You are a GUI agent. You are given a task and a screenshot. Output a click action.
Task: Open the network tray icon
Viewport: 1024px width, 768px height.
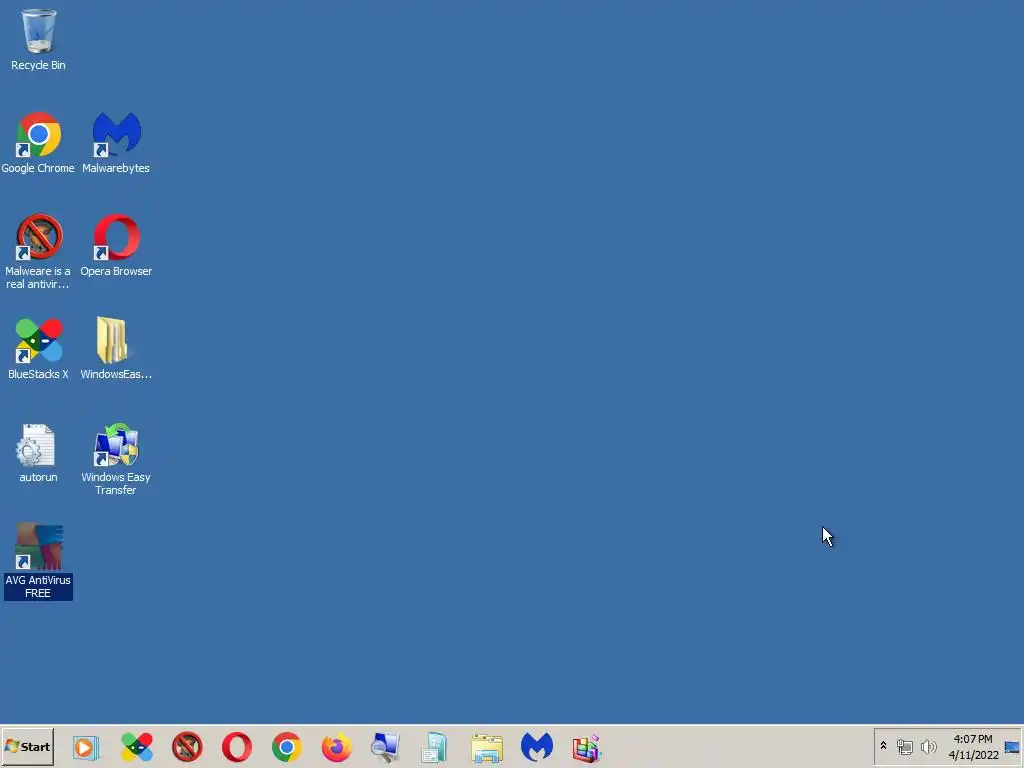[x=904, y=746]
